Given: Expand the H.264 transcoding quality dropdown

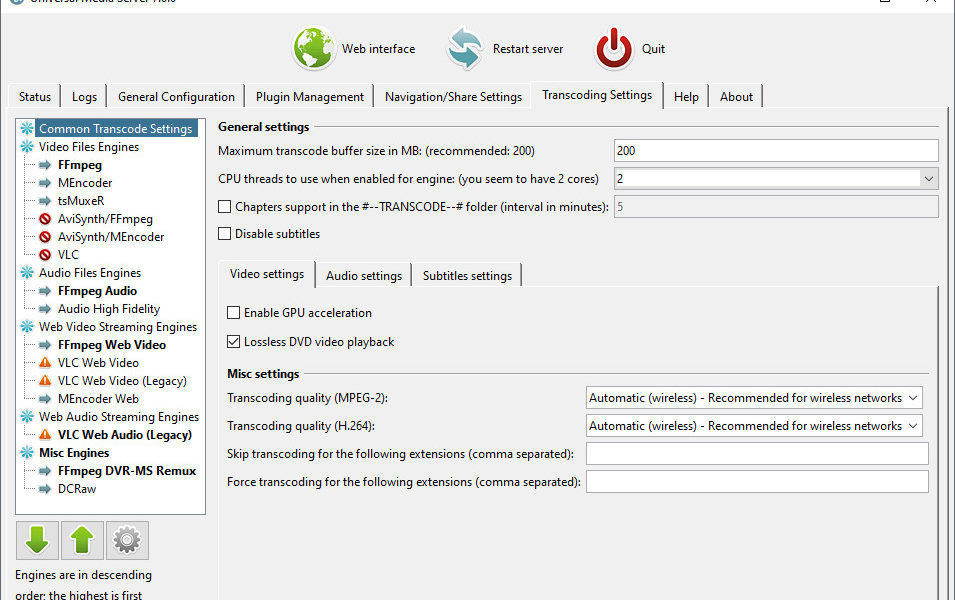Looking at the screenshot, I should point(911,426).
